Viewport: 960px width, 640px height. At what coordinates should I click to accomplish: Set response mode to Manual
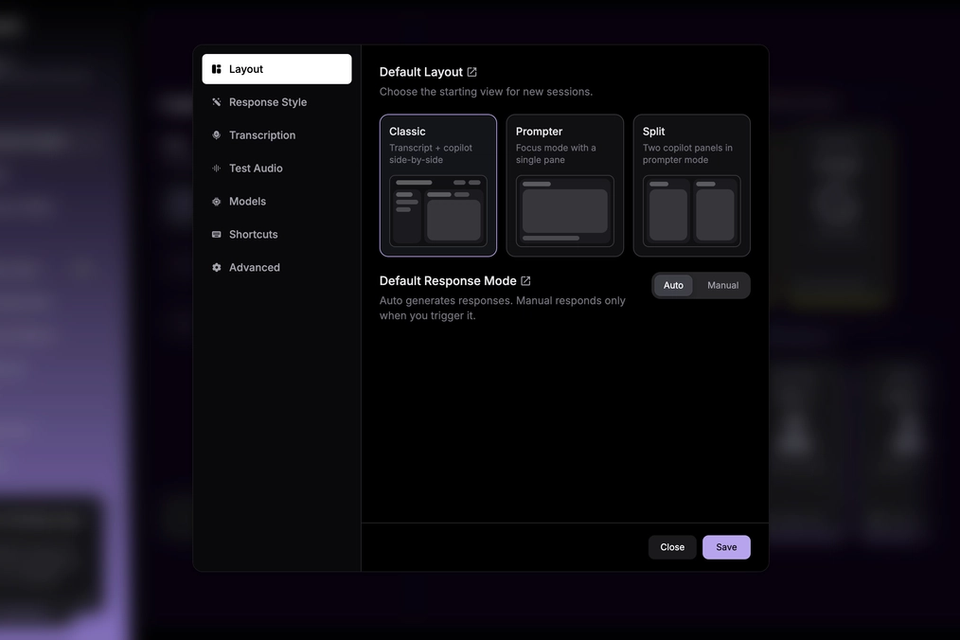722,285
